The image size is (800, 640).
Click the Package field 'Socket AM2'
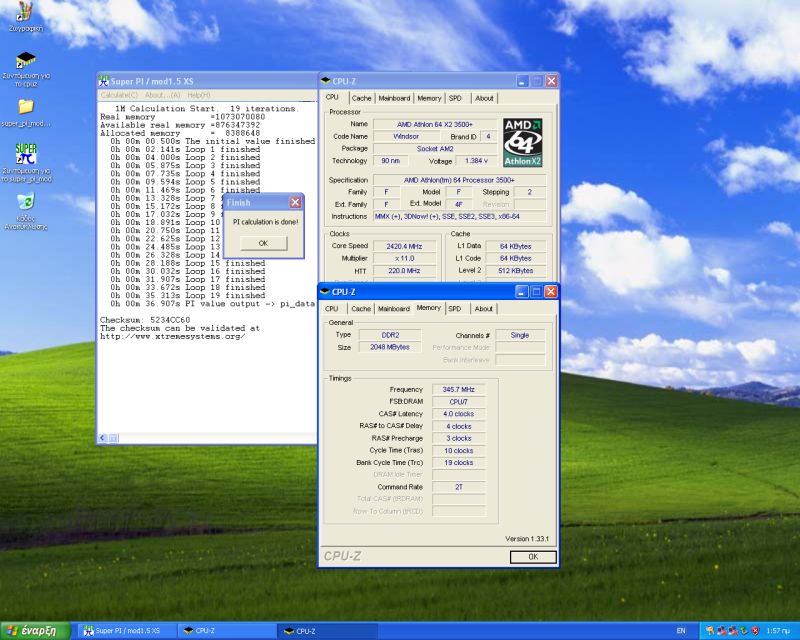(435, 149)
